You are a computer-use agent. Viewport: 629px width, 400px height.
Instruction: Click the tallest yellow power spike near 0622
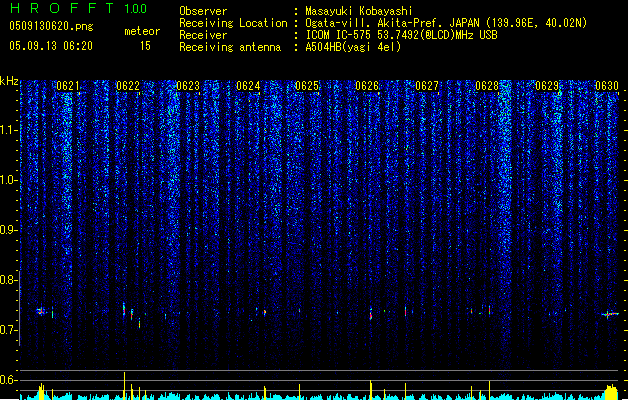tap(124, 386)
